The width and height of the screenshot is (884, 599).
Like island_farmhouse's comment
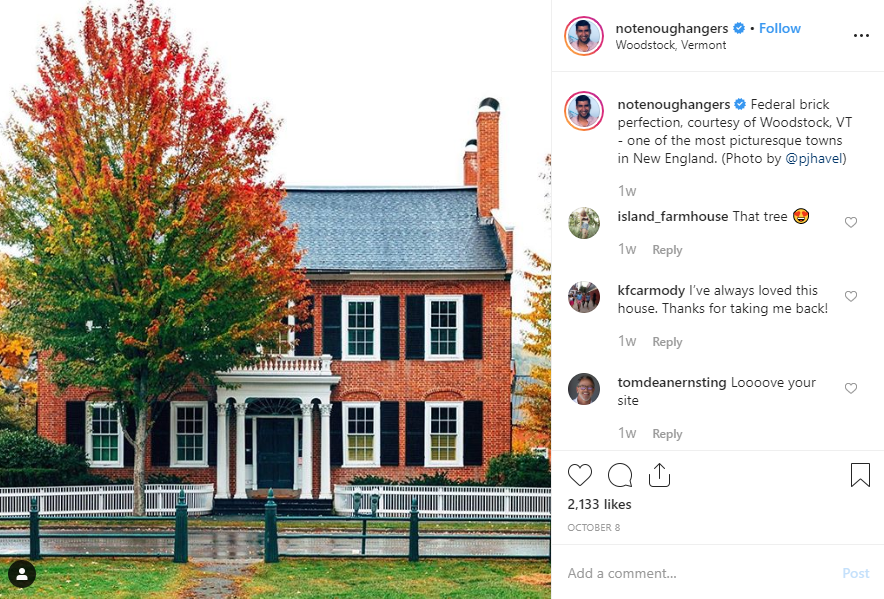(851, 222)
